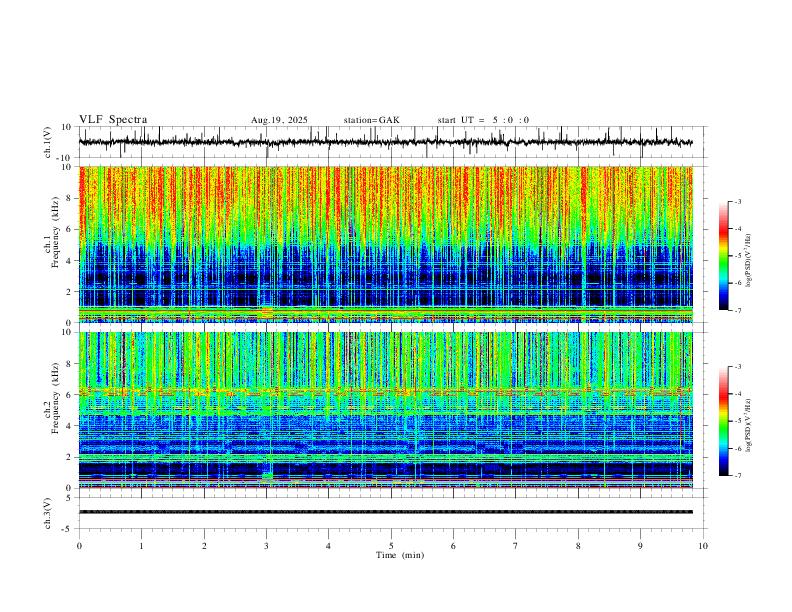Click the '2' tick on ch.1 frequency axis
Viewport: 792px width, 612px height.
[x=70, y=291]
